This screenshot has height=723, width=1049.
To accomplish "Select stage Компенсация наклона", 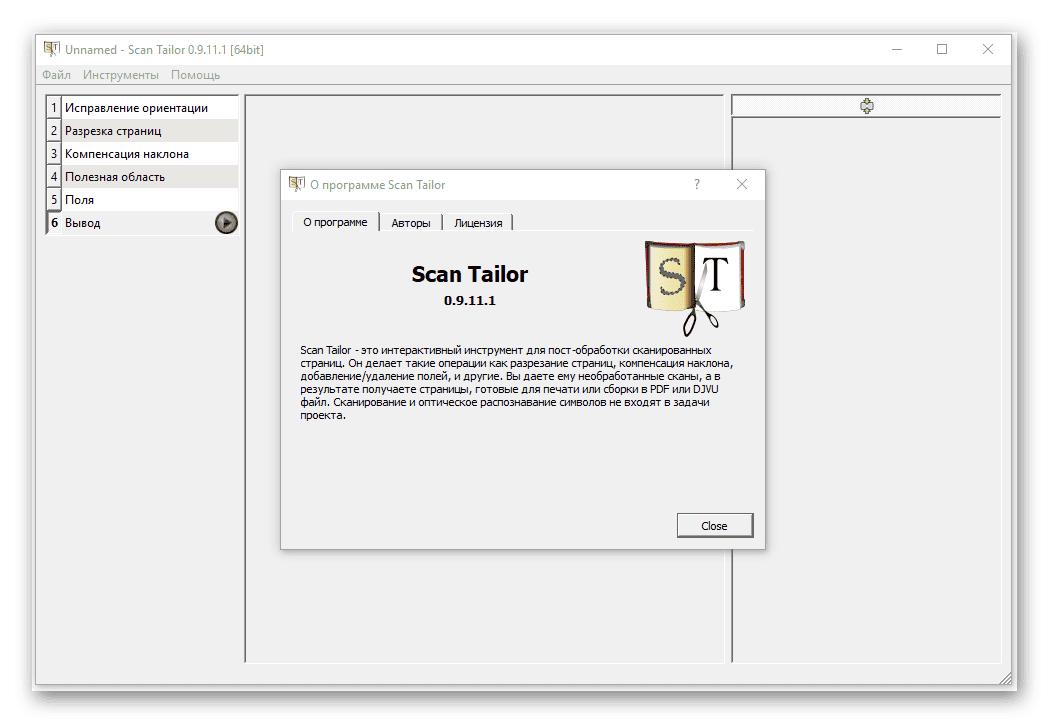I will (142, 154).
